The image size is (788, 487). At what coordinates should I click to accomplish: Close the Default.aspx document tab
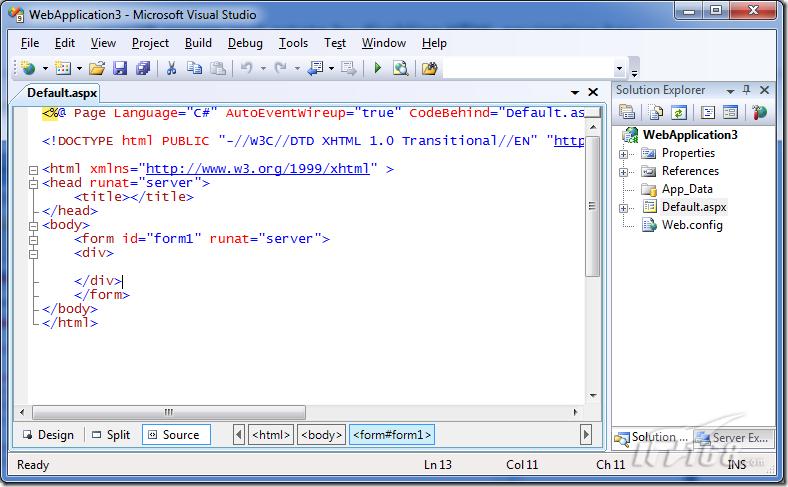pyautogui.click(x=593, y=92)
